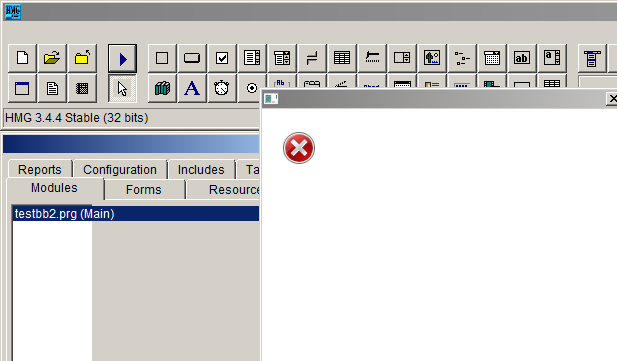The height and width of the screenshot is (361, 617).
Task: Pick the Slider control icon
Action: (x=372, y=58)
